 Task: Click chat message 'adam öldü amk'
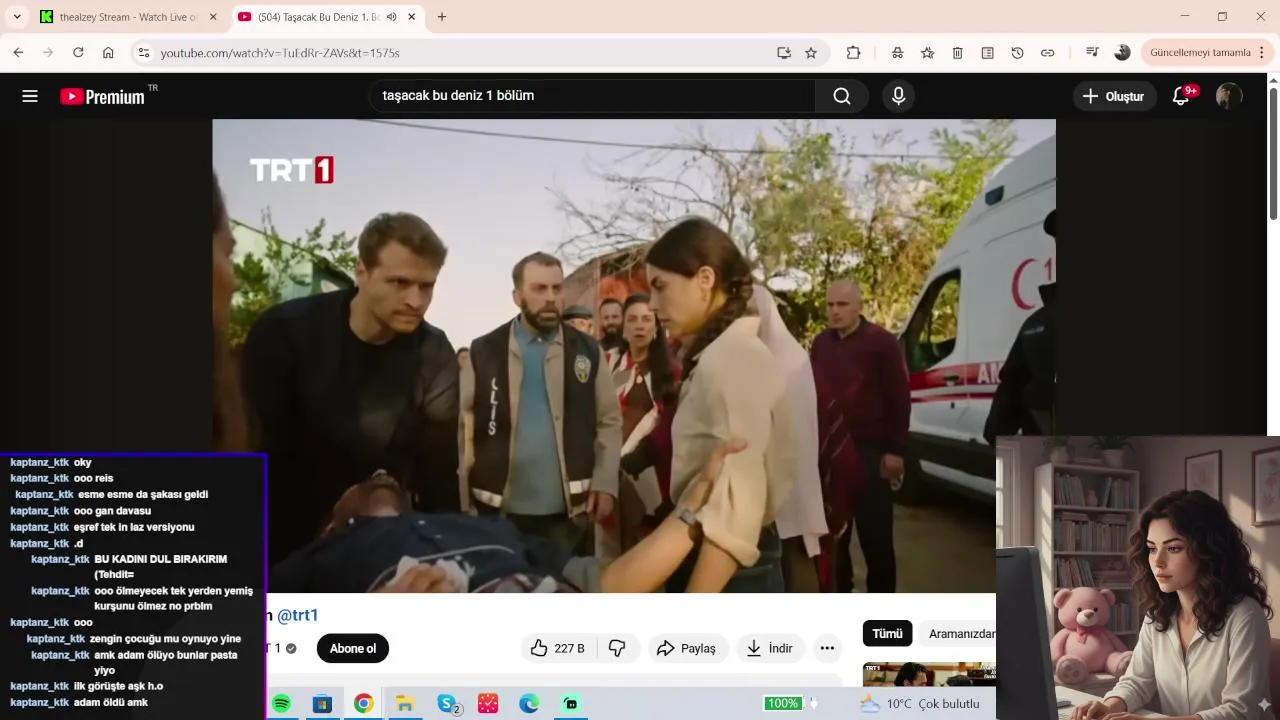110,703
